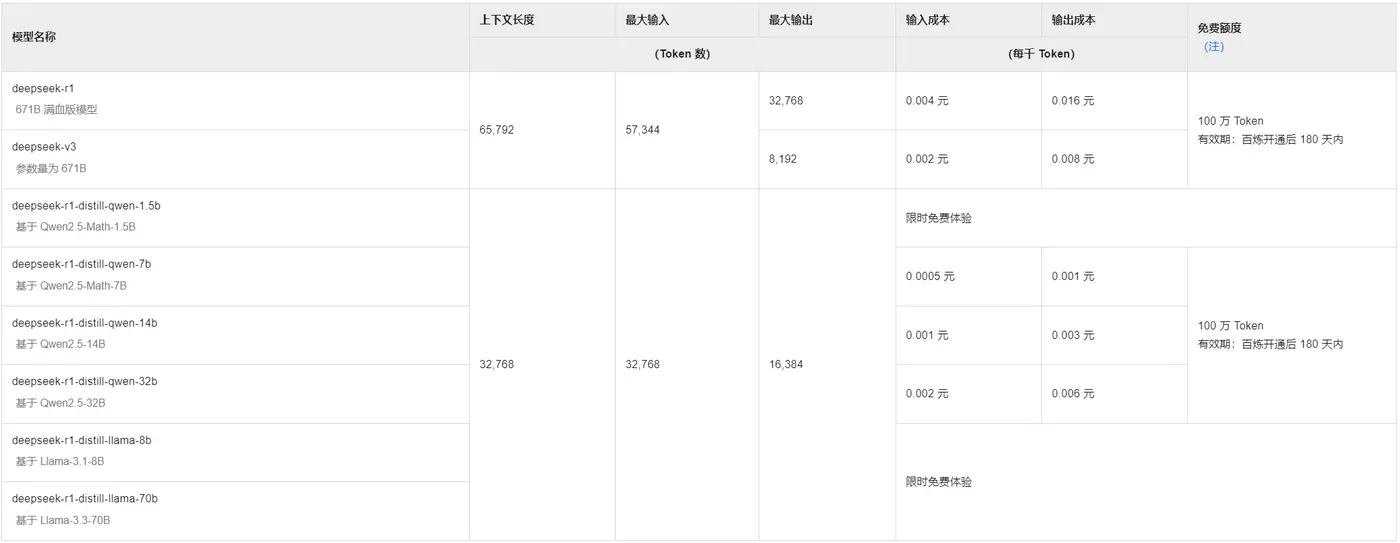1400x543 pixels.
Task: Click the 输出成本 column header
Action: coord(1073,20)
